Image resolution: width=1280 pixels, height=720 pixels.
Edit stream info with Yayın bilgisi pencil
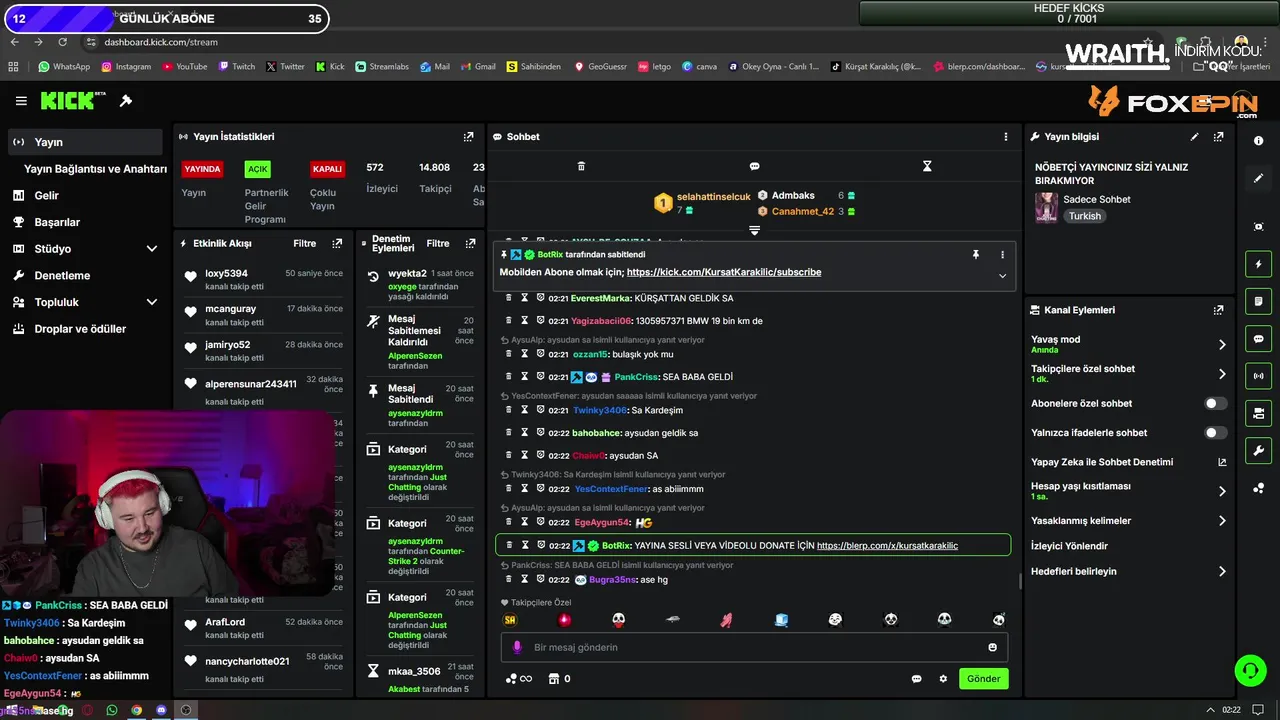click(1194, 137)
